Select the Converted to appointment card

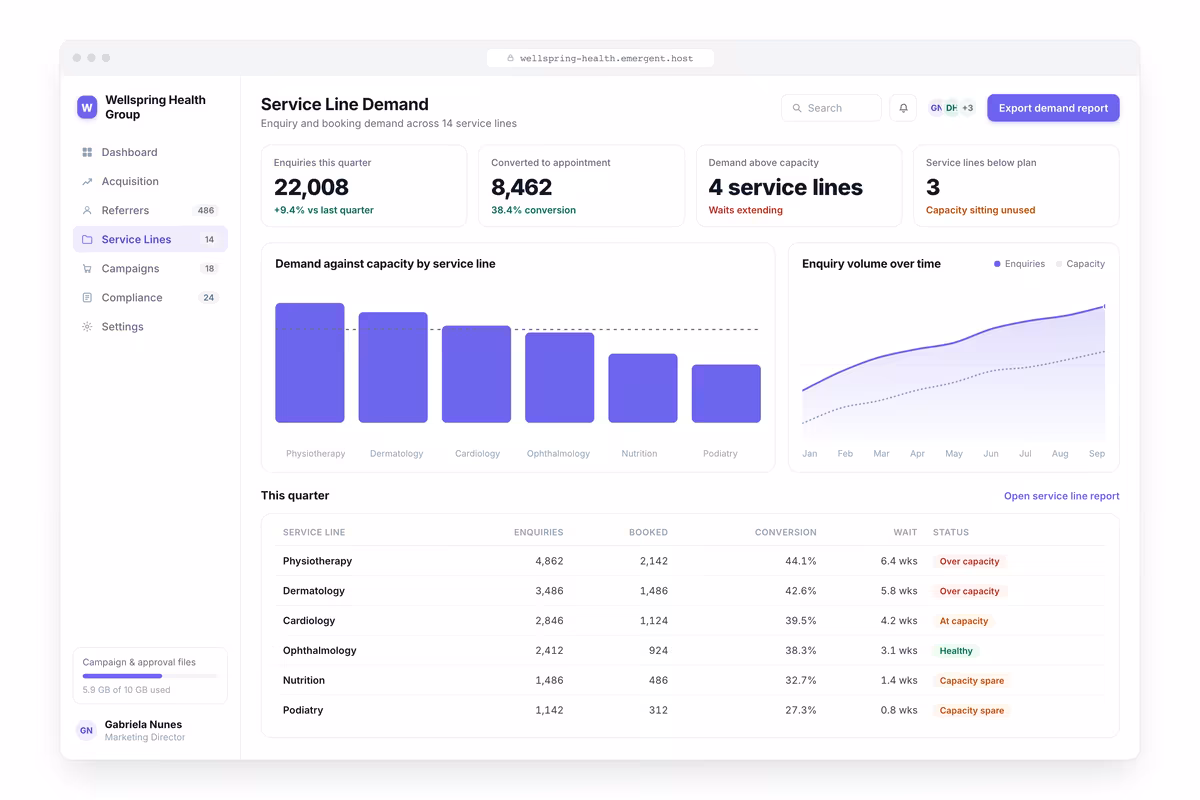tap(581, 186)
